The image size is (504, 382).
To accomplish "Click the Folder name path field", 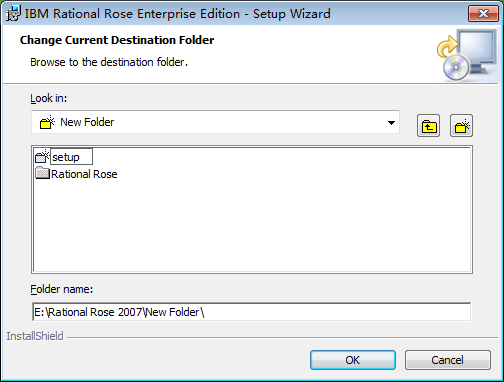I will (x=252, y=312).
